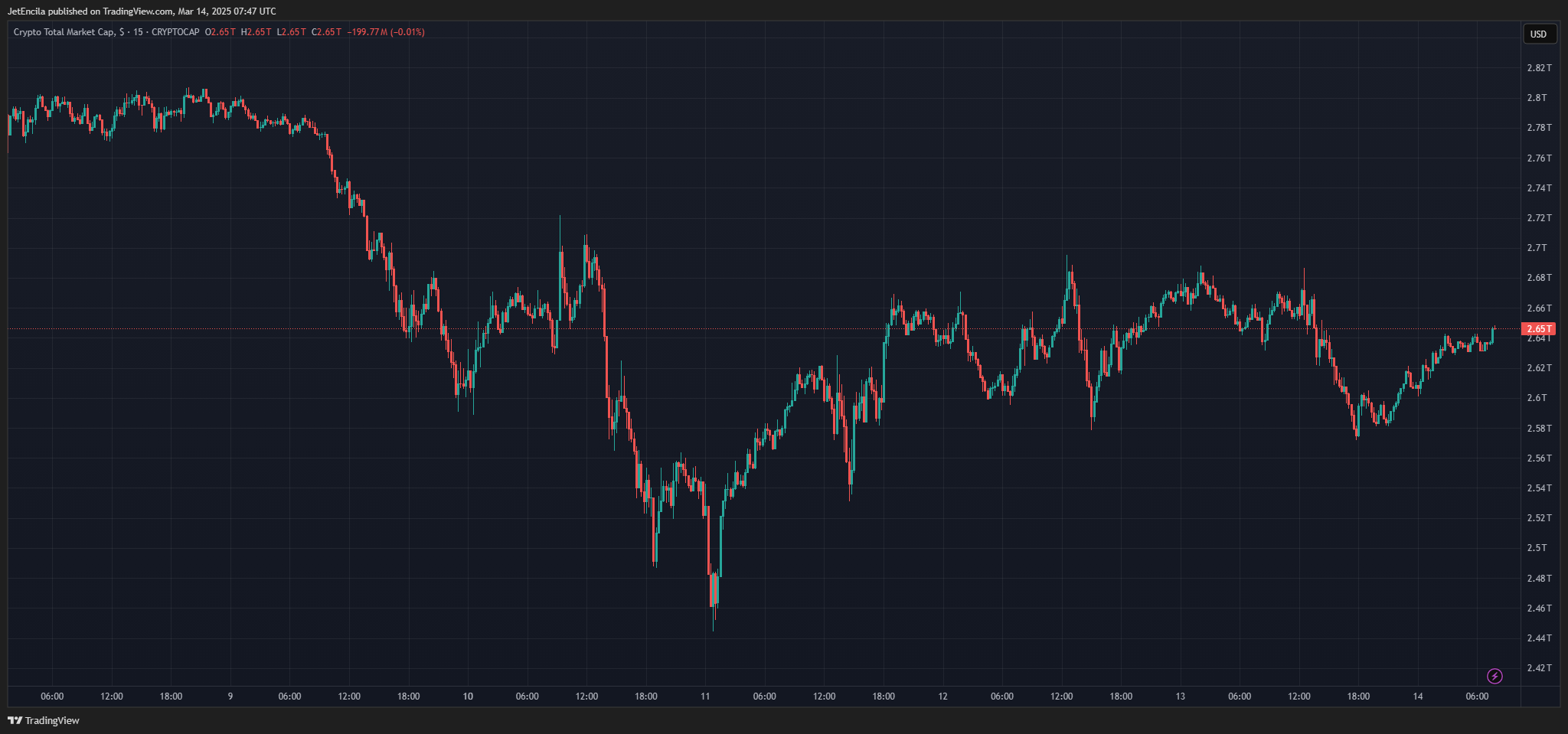This screenshot has width=1568, height=734.
Task: Click the purple lightning bolt icon
Action: [x=1494, y=676]
